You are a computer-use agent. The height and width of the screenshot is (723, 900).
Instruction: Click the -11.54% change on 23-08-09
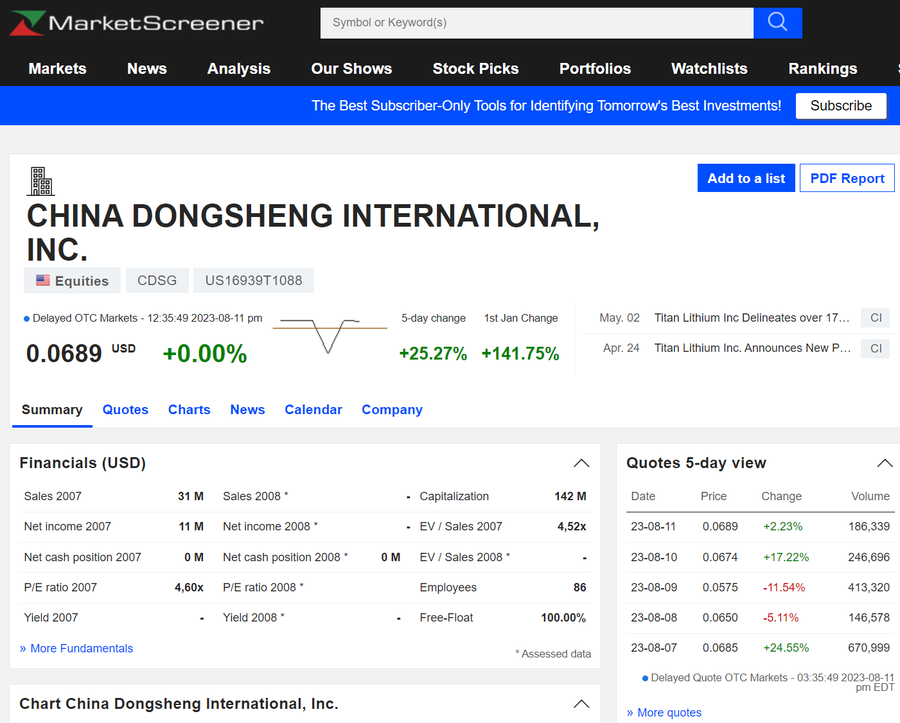pyautogui.click(x=784, y=588)
